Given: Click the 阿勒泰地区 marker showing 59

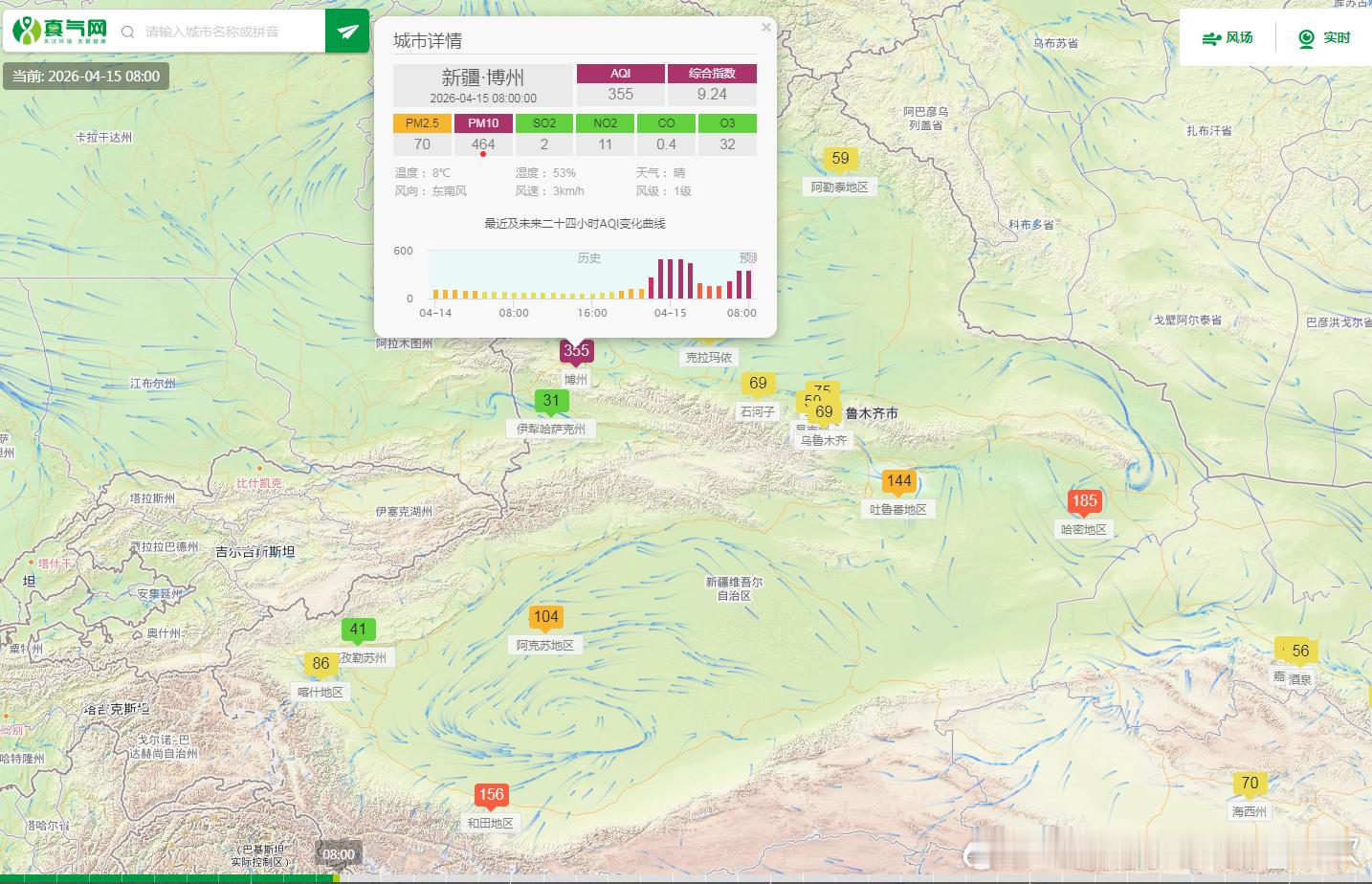Looking at the screenshot, I should (840, 160).
